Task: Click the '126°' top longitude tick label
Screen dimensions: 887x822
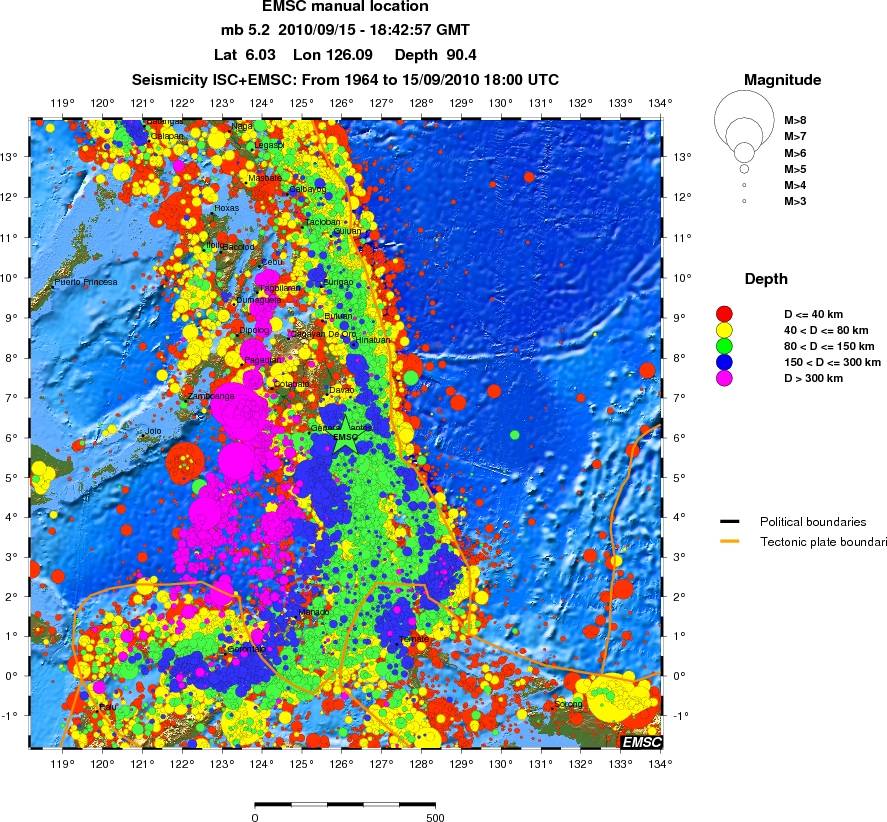Action: [342, 103]
